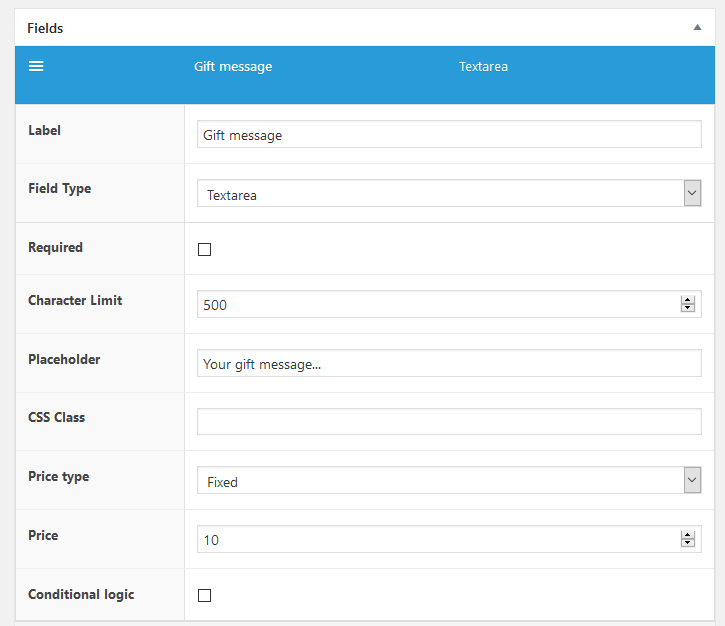This screenshot has width=725, height=626.
Task: Tick the Required checkbox
Action: [204, 250]
